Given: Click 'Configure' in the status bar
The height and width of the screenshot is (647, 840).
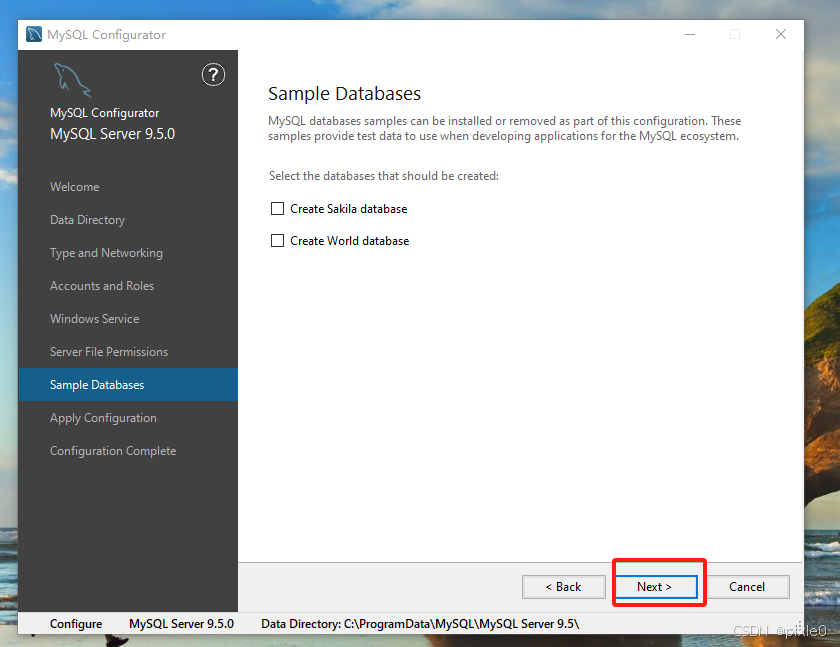Looking at the screenshot, I should pos(76,624).
